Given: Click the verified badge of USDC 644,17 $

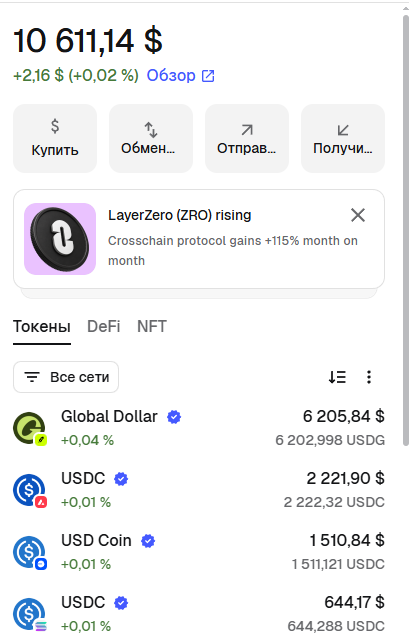Looking at the screenshot, I should (121, 603).
